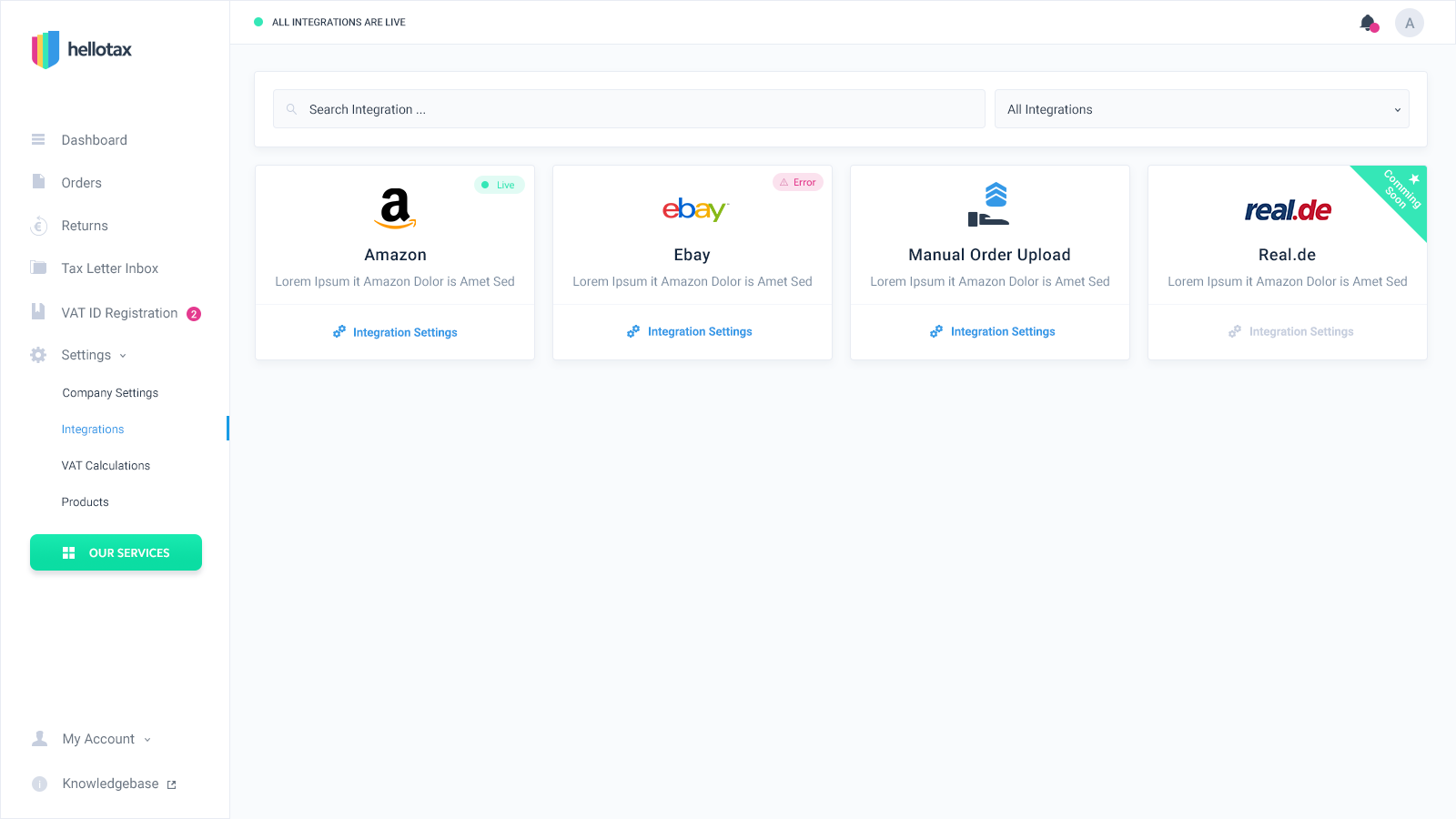Click the real.de logo
This screenshot has height=819, width=1456.
(x=1288, y=210)
